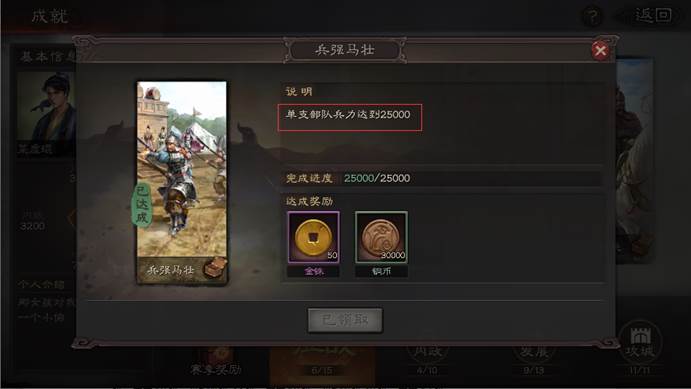The image size is (691, 389).
Task: Click the 兵强马壮 dialog title label
Action: pos(345,50)
